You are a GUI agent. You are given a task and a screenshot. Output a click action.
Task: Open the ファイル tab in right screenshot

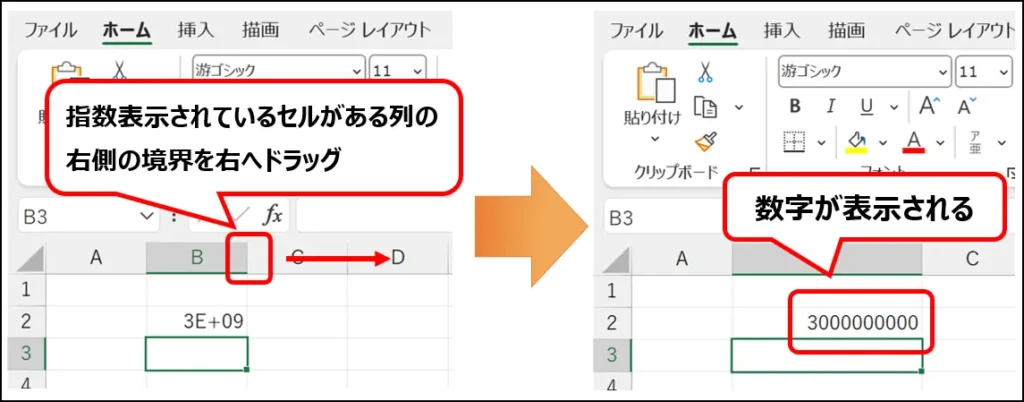pyautogui.click(x=636, y=29)
